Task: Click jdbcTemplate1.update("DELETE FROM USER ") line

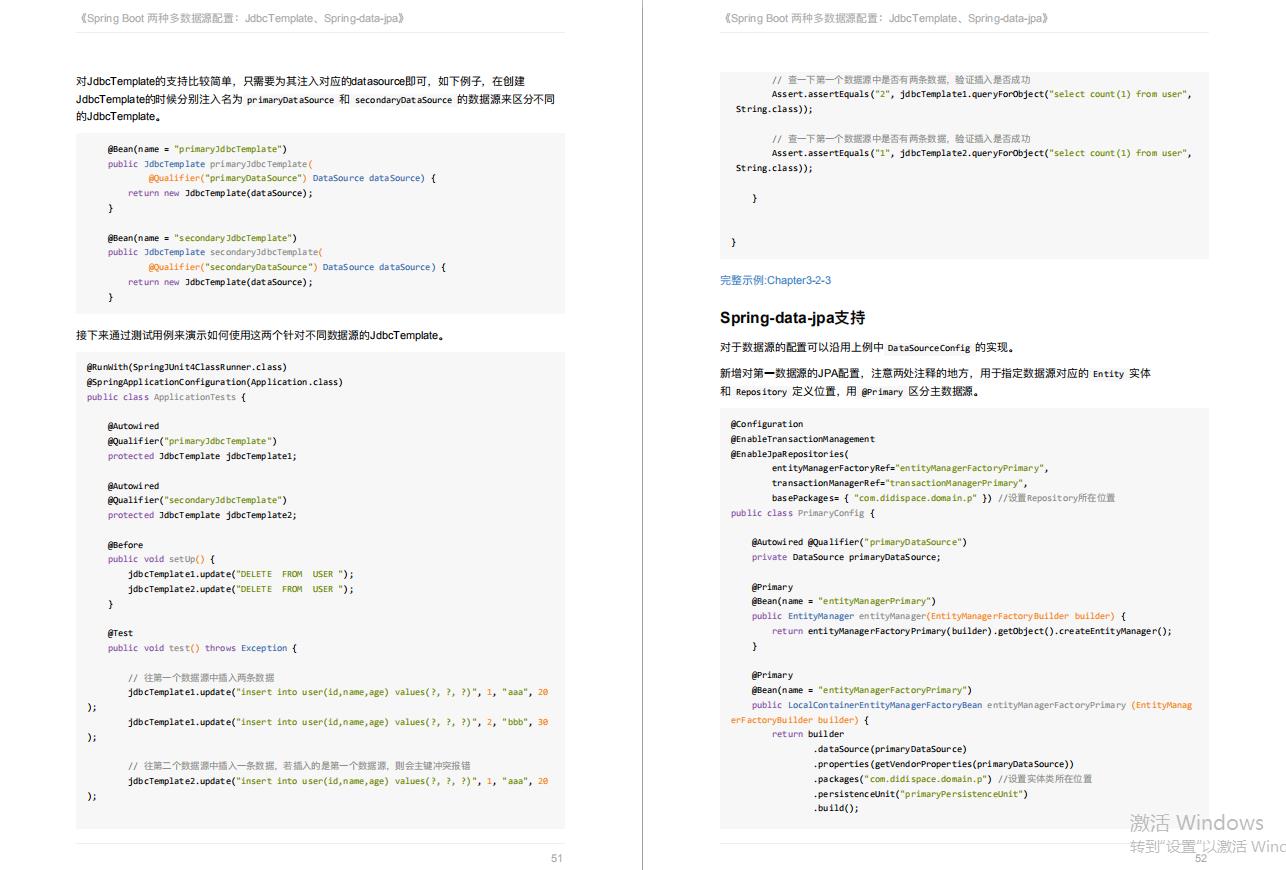Action: click(241, 574)
